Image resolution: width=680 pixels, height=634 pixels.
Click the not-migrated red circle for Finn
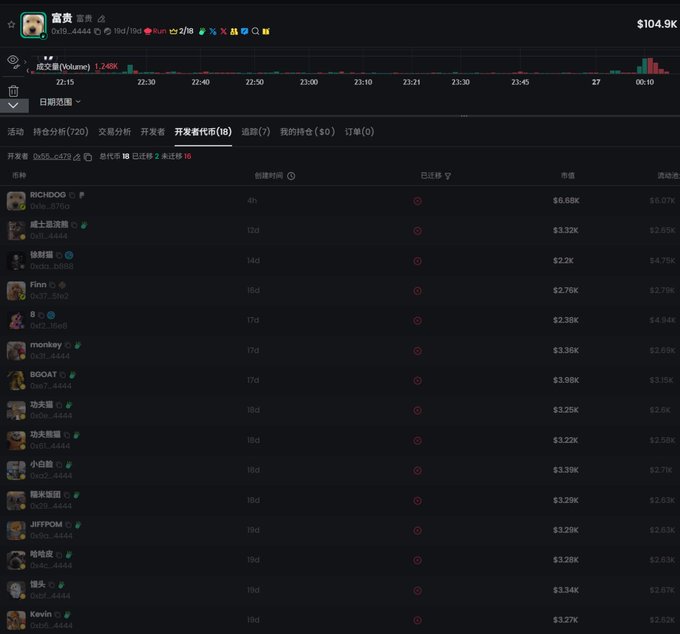point(417,291)
